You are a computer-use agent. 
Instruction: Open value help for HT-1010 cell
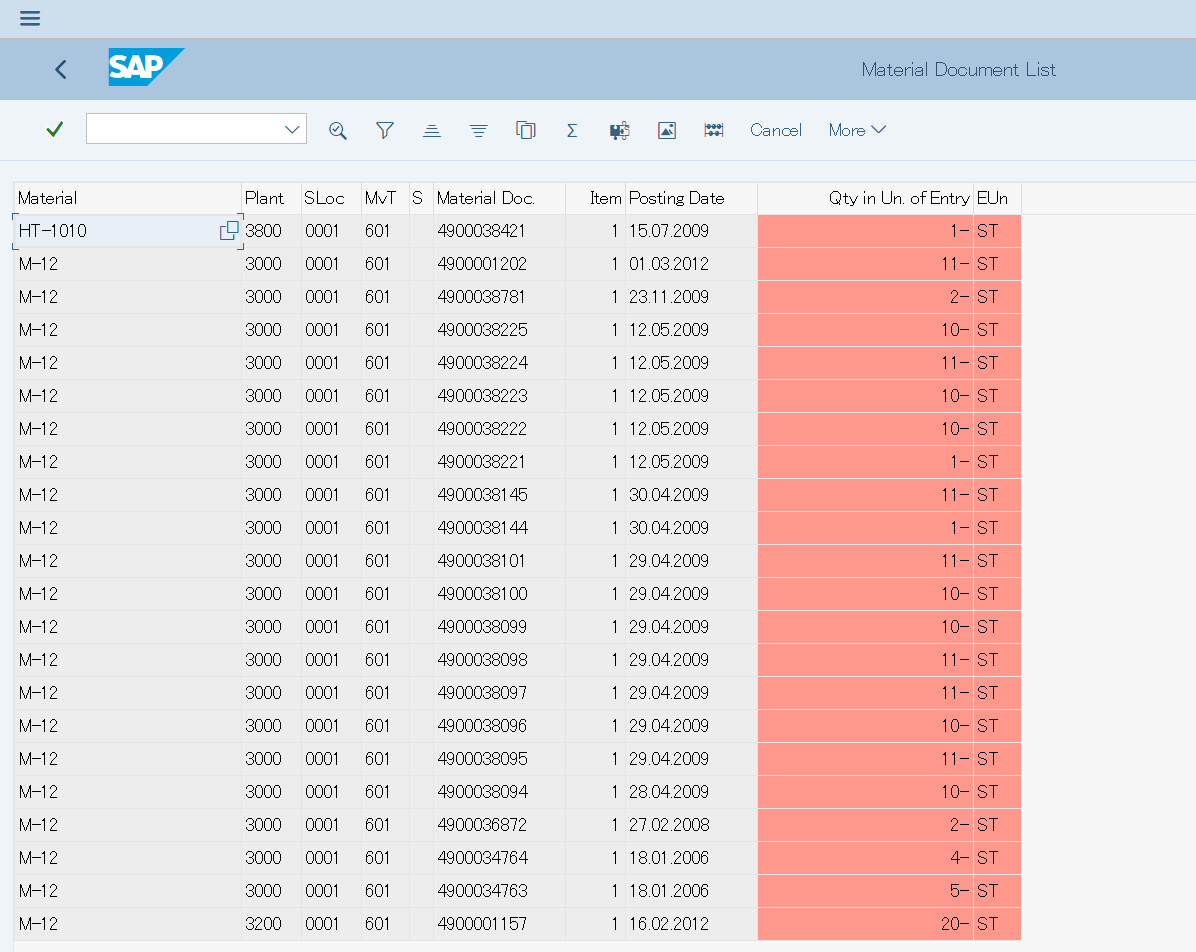[229, 231]
